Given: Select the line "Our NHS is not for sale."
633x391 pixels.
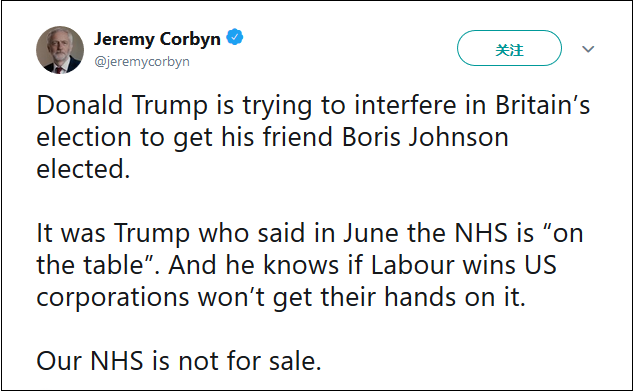Looking at the screenshot, I should point(179,360).
